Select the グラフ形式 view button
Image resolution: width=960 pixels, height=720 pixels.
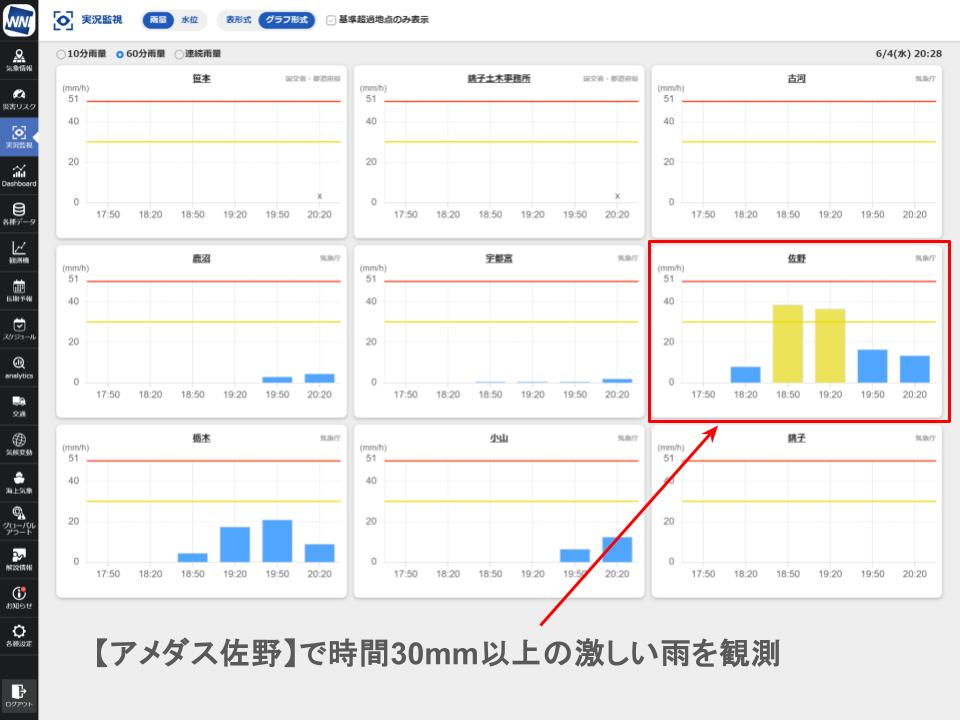click(x=286, y=20)
